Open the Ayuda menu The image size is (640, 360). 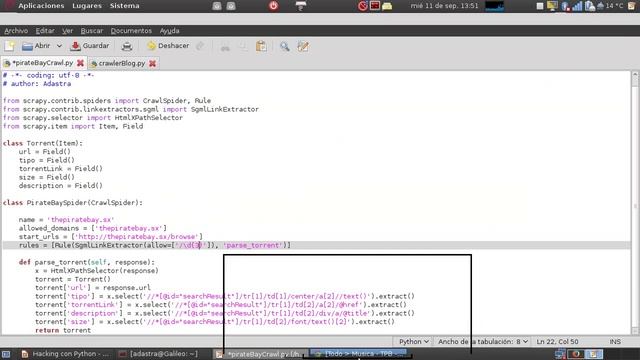[169, 31]
